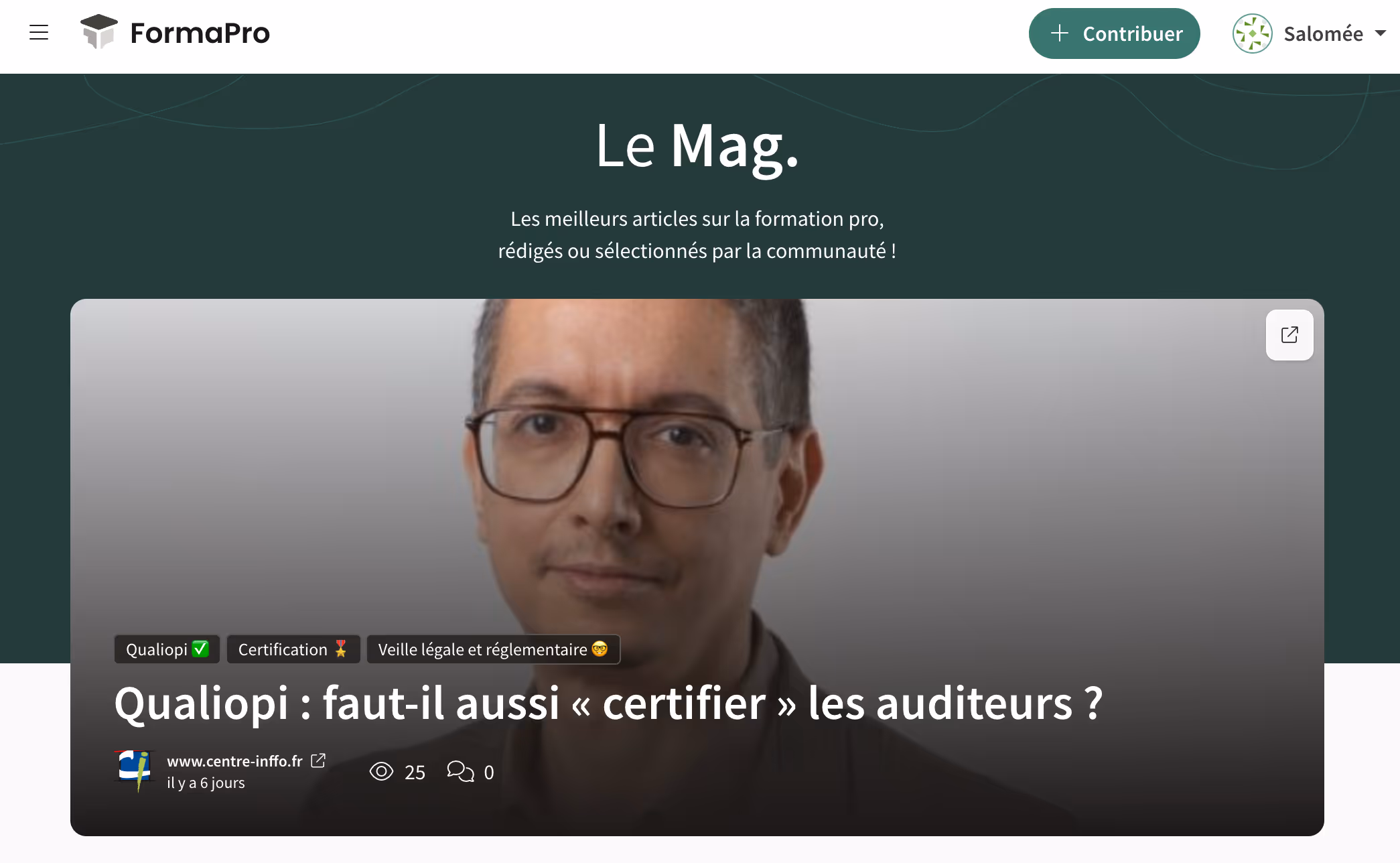This screenshot has width=1400, height=863.
Task: Click the comment count number 0
Action: coord(489,773)
